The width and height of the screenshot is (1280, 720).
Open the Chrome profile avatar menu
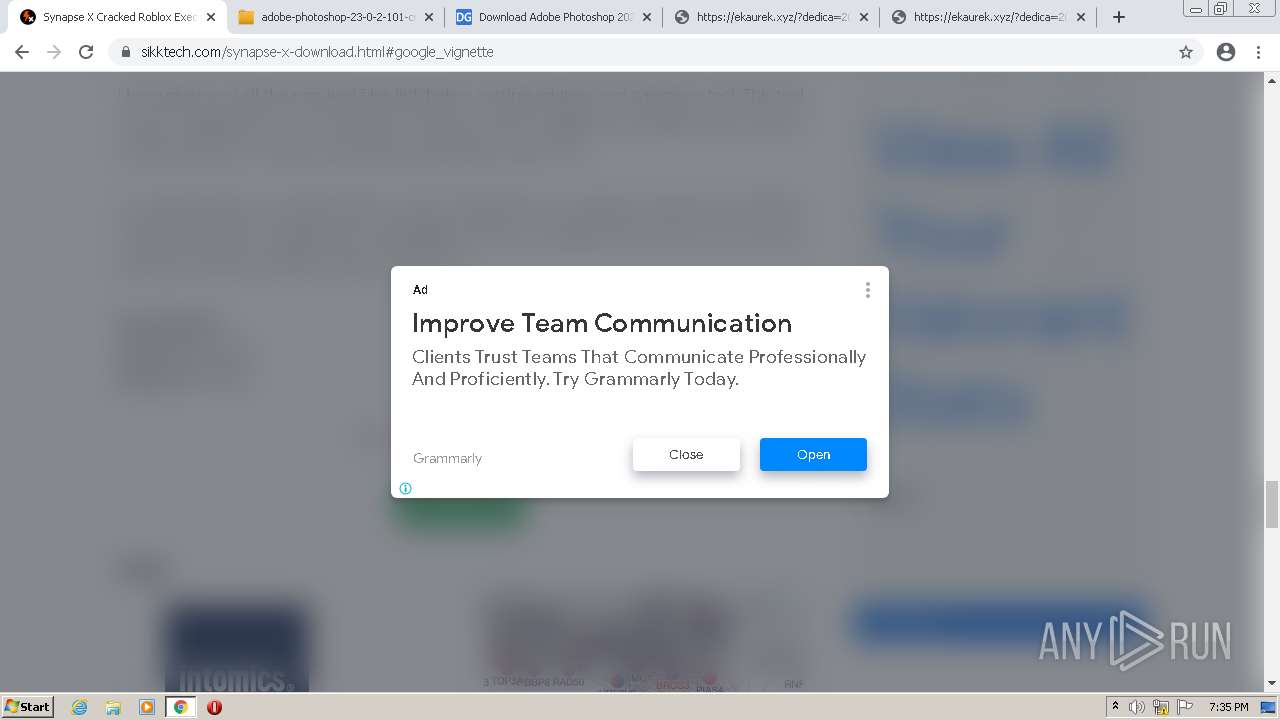1226,52
